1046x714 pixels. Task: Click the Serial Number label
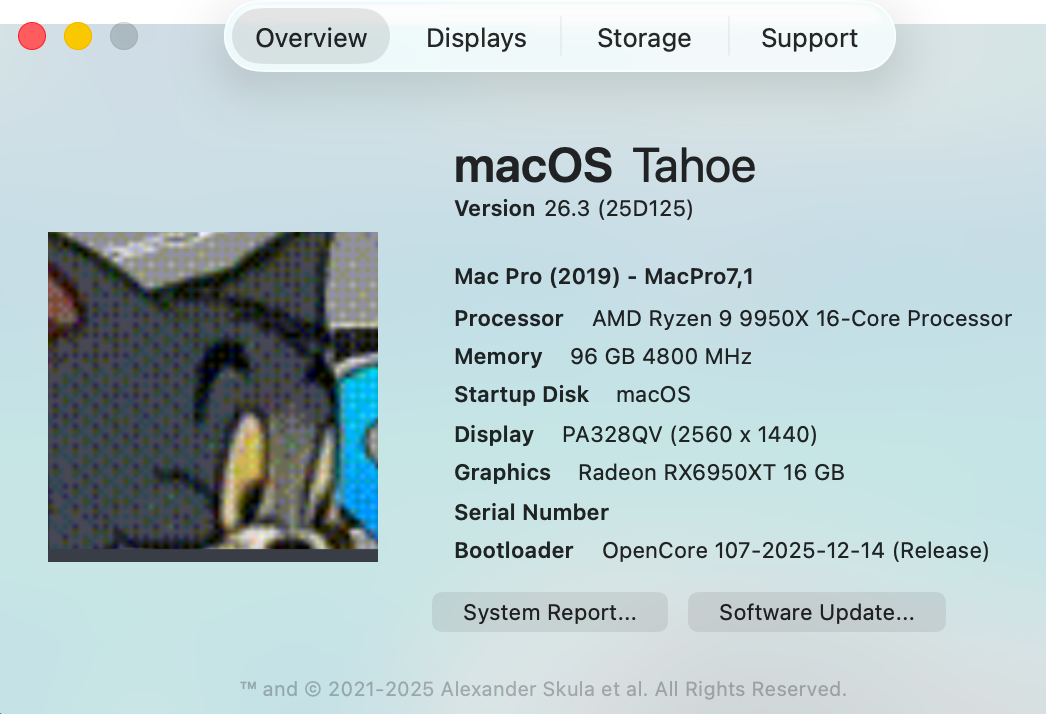(531, 513)
